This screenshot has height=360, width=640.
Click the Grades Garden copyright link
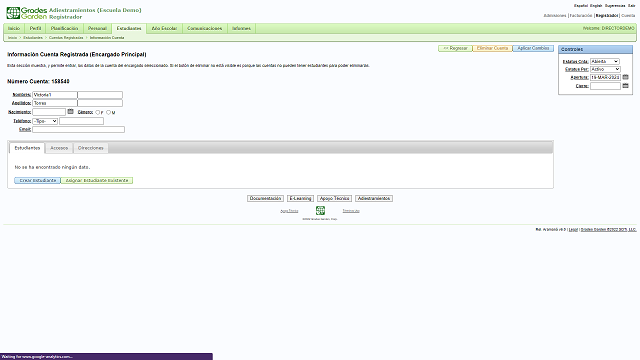(608, 229)
